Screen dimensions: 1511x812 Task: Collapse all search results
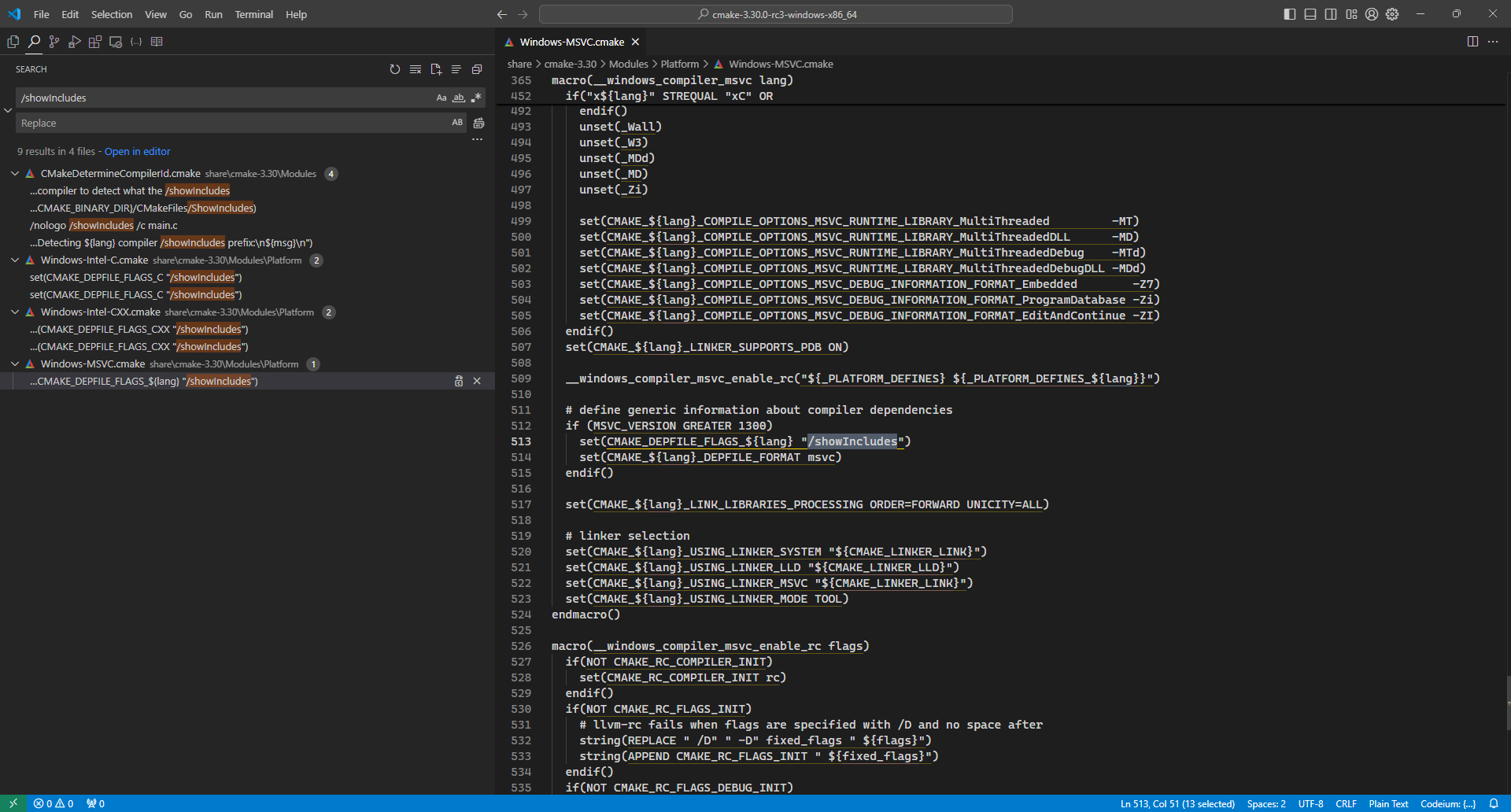click(477, 69)
